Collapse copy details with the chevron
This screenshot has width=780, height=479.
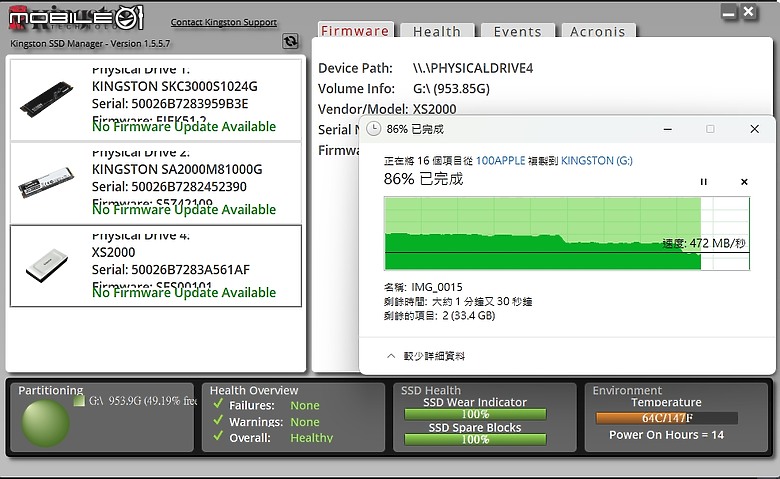click(x=391, y=356)
